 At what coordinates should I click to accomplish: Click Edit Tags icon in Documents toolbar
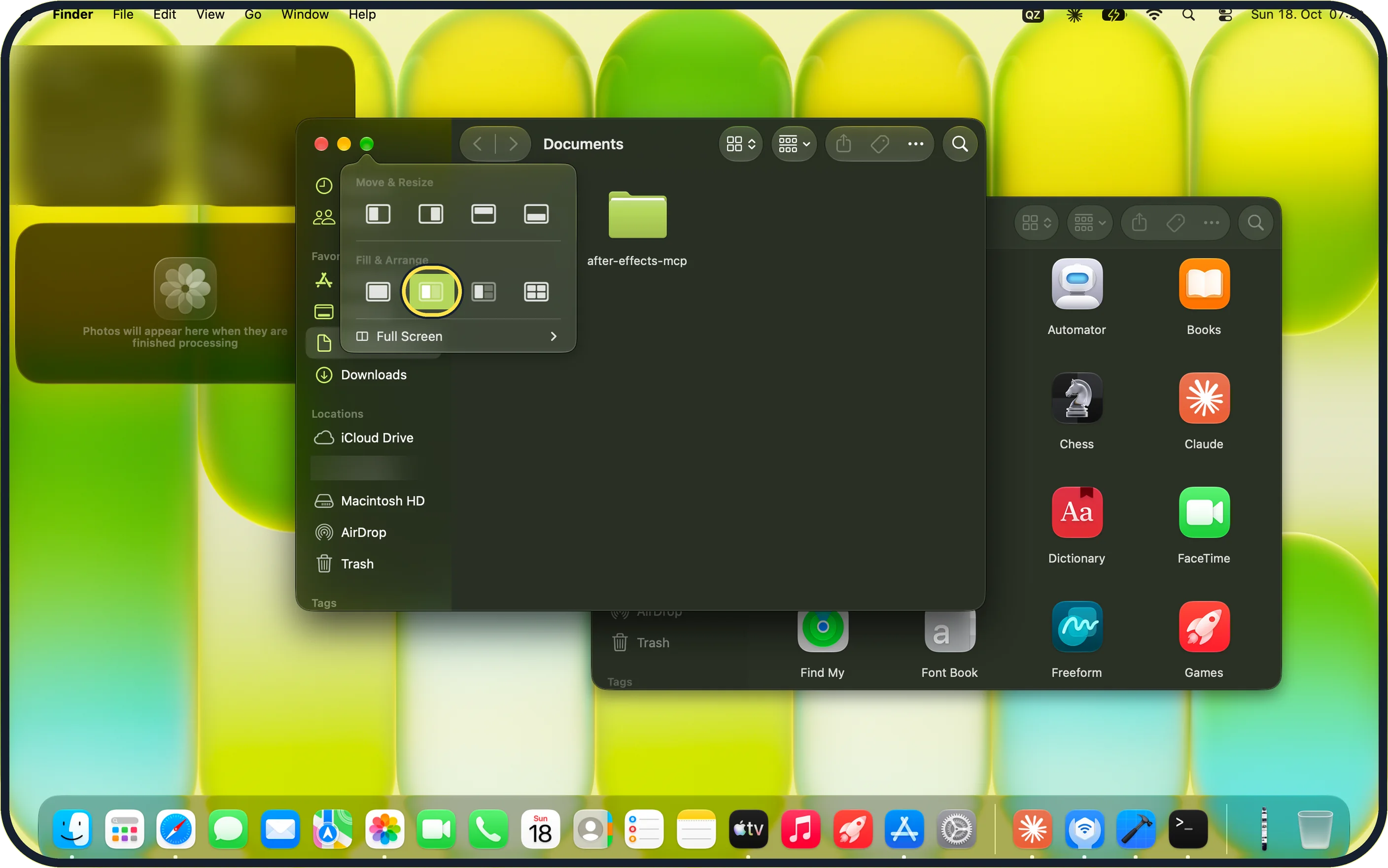point(880,143)
